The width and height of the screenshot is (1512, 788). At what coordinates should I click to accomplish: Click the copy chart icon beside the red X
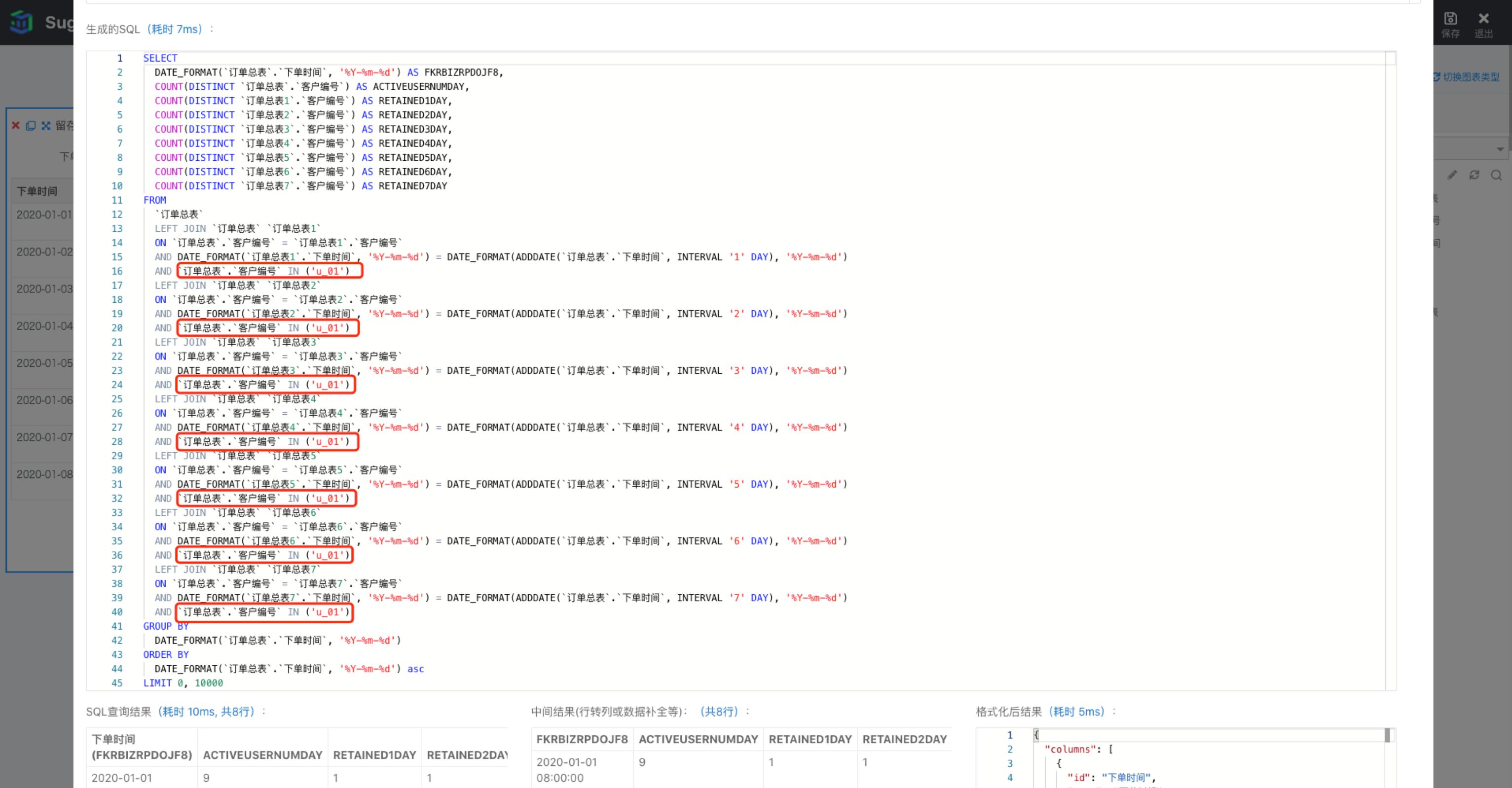point(31,126)
